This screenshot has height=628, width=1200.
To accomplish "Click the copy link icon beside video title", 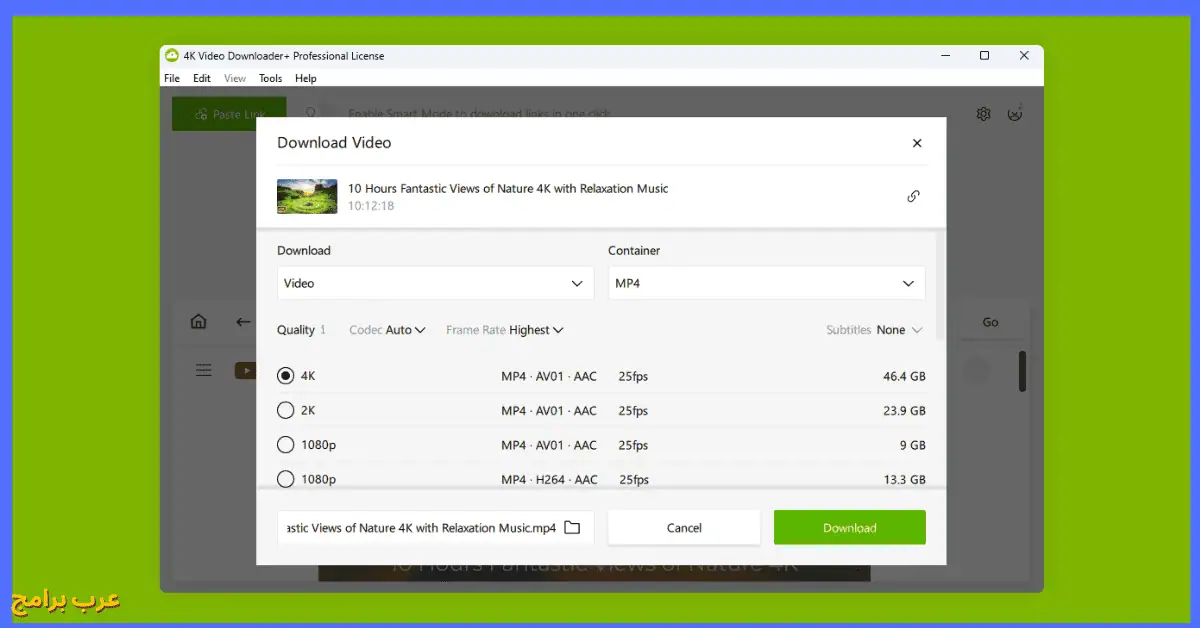I will pos(913,196).
